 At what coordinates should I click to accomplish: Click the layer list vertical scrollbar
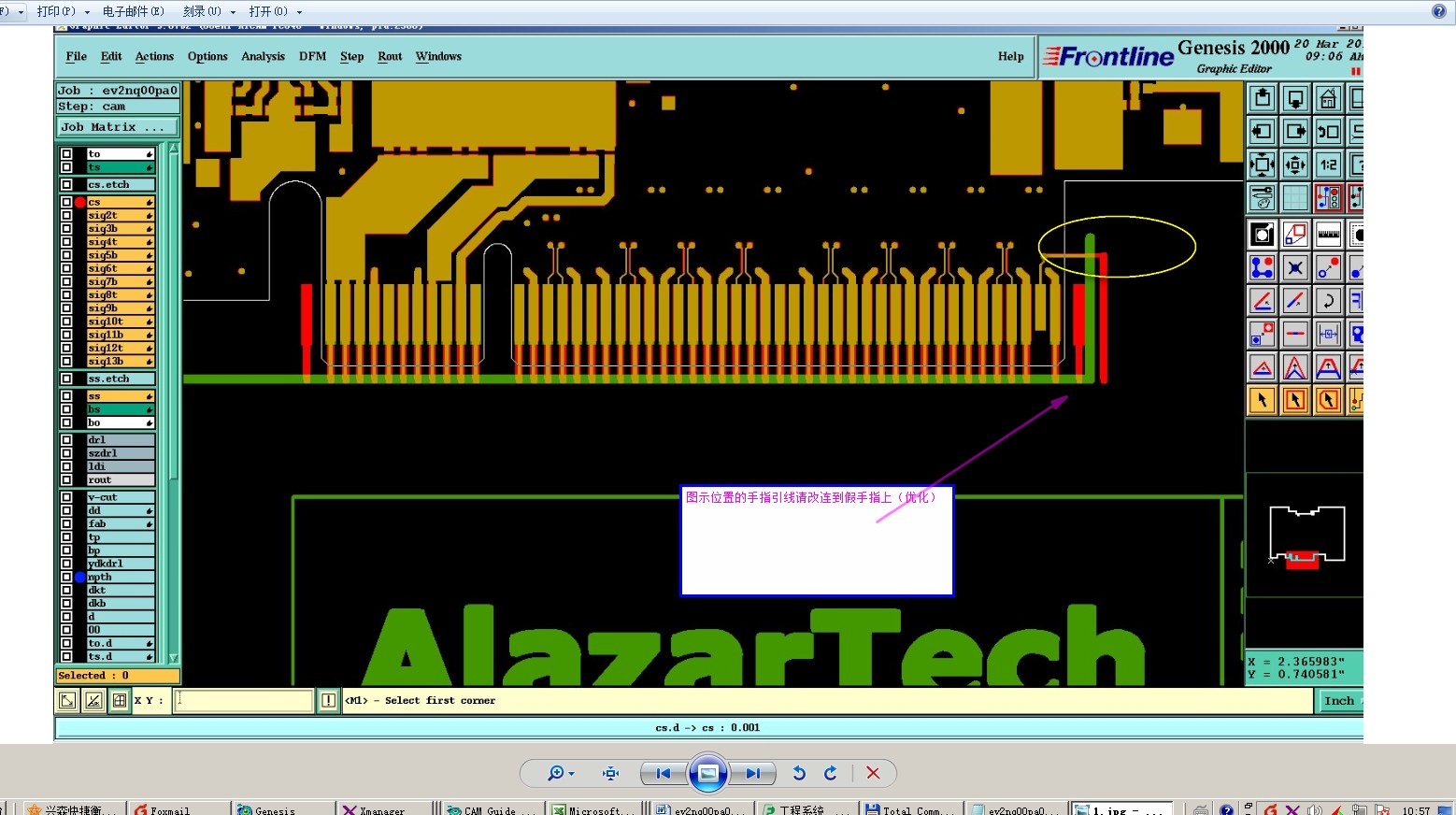pos(173,403)
